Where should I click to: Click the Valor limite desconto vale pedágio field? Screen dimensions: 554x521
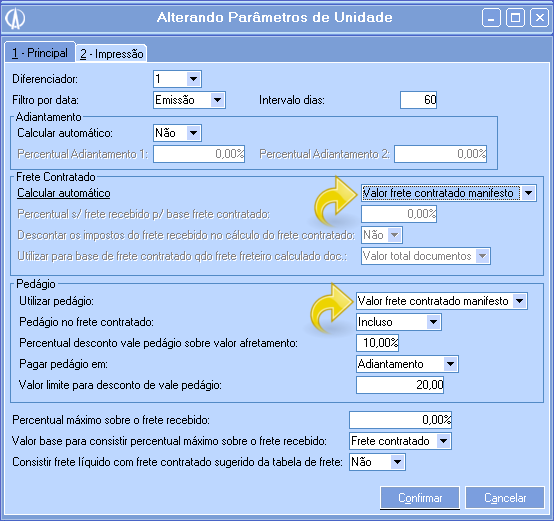(x=400, y=385)
